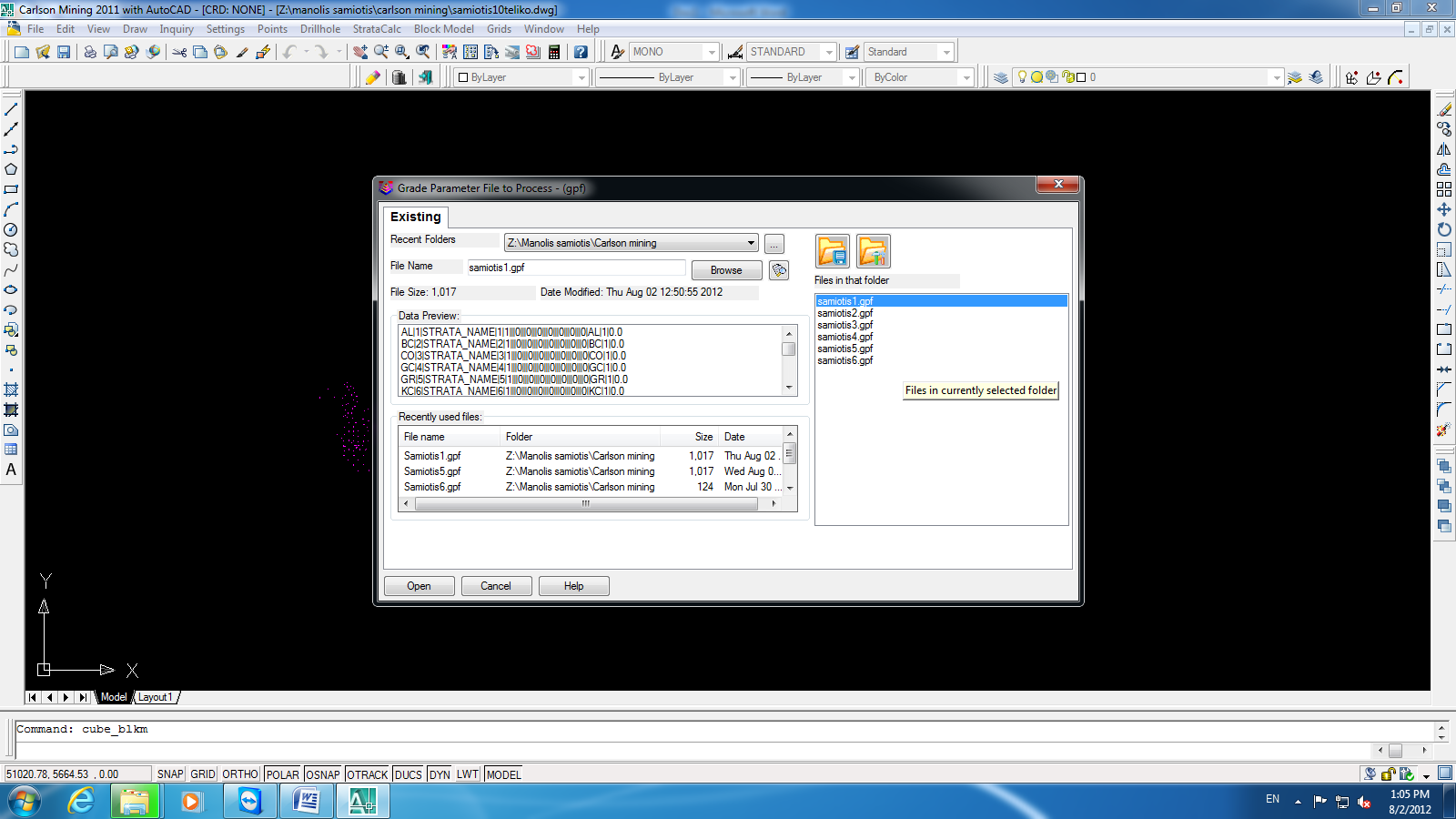The height and width of the screenshot is (819, 1456).
Task: Select the Erase tool in modify toolbar
Action: (x=1444, y=109)
